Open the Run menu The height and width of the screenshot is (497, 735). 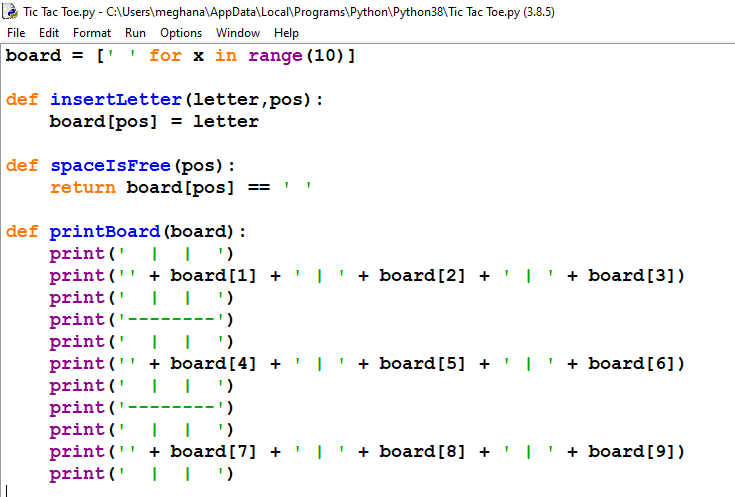coord(135,33)
